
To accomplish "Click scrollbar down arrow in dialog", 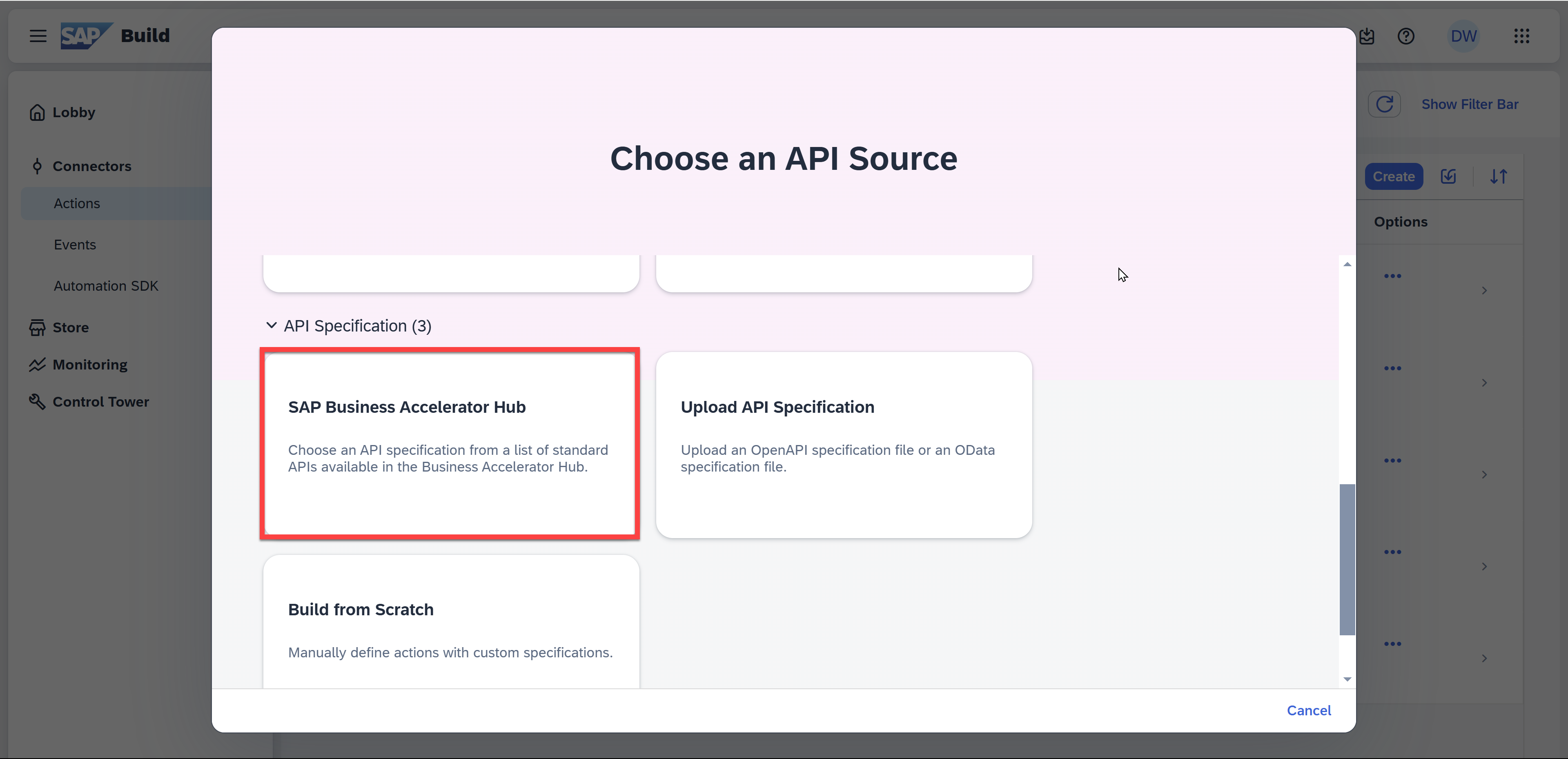I will coord(1347,679).
